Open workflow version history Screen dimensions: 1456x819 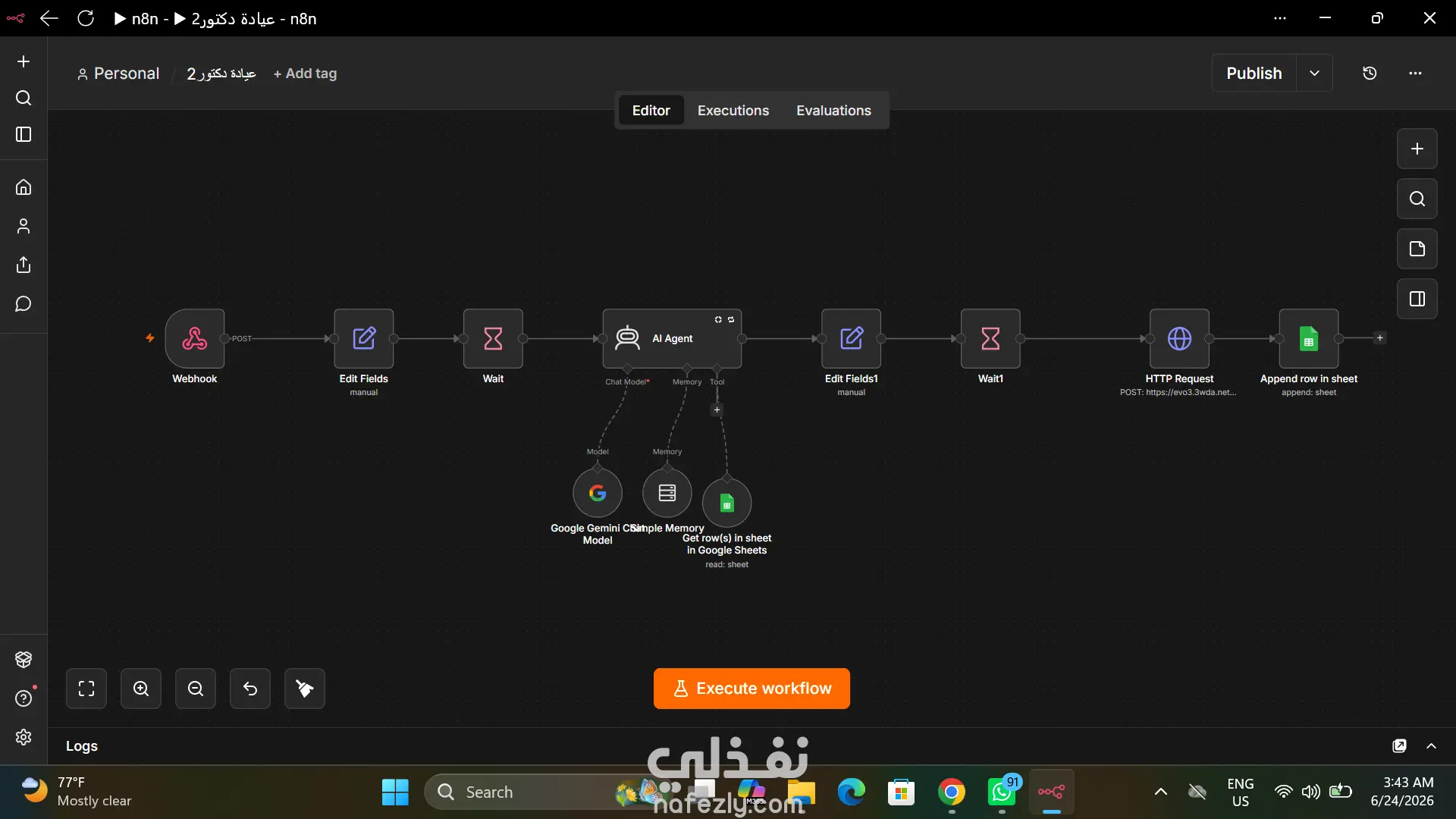click(x=1370, y=74)
